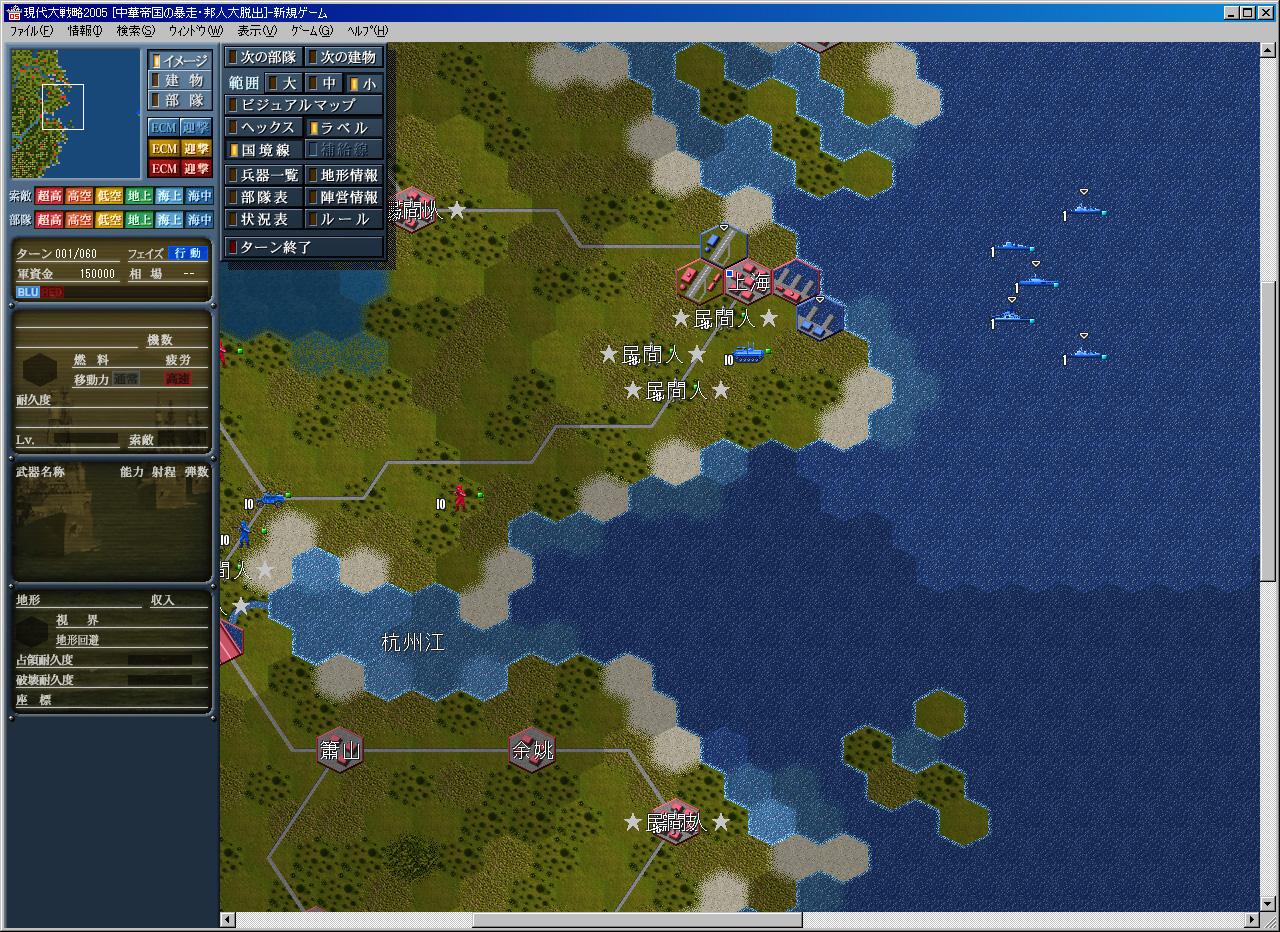The height and width of the screenshot is (932, 1280).
Task: Open the 情報(I) menu
Action: pyautogui.click(x=85, y=31)
